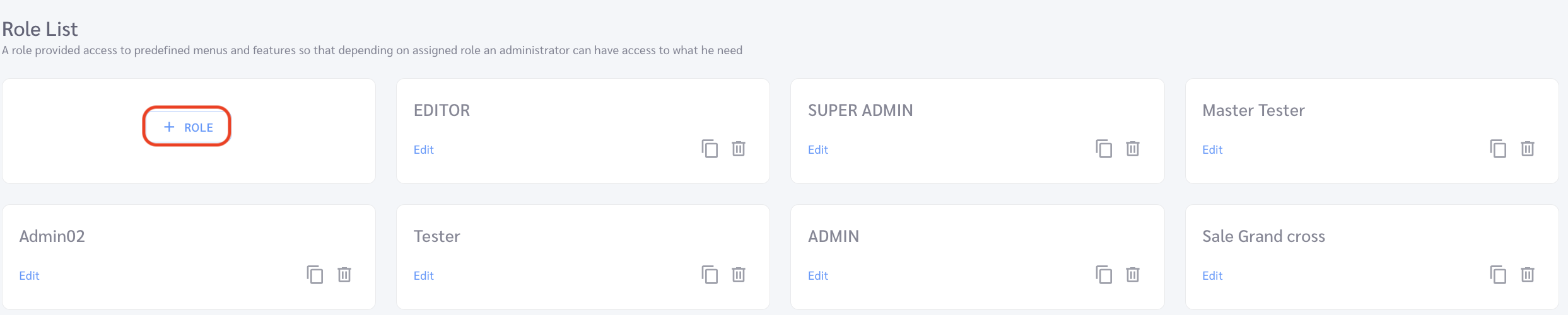Image resolution: width=1568 pixels, height=315 pixels.
Task: Edit the Master Tester role
Action: [1212, 149]
